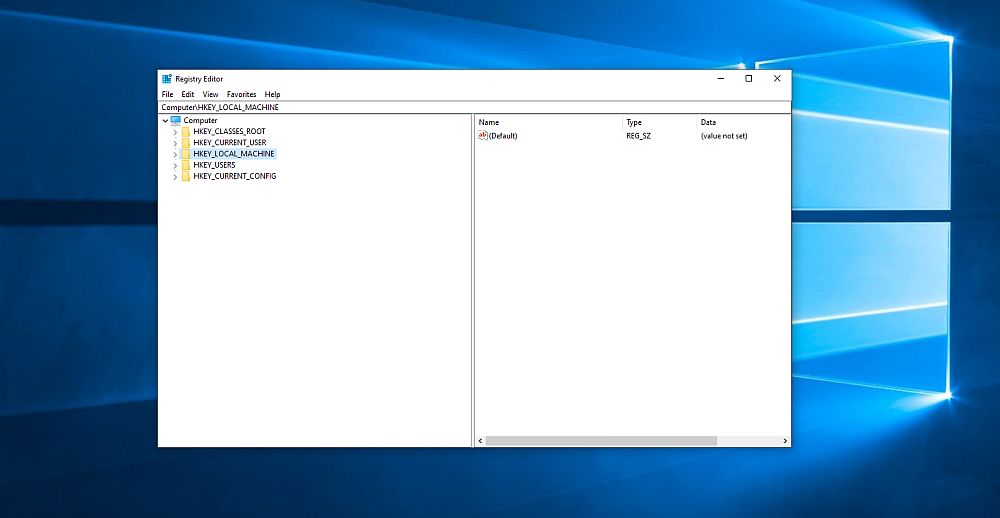Click the registry path address bar
Image resolution: width=1000 pixels, height=518 pixels.
pyautogui.click(x=474, y=107)
